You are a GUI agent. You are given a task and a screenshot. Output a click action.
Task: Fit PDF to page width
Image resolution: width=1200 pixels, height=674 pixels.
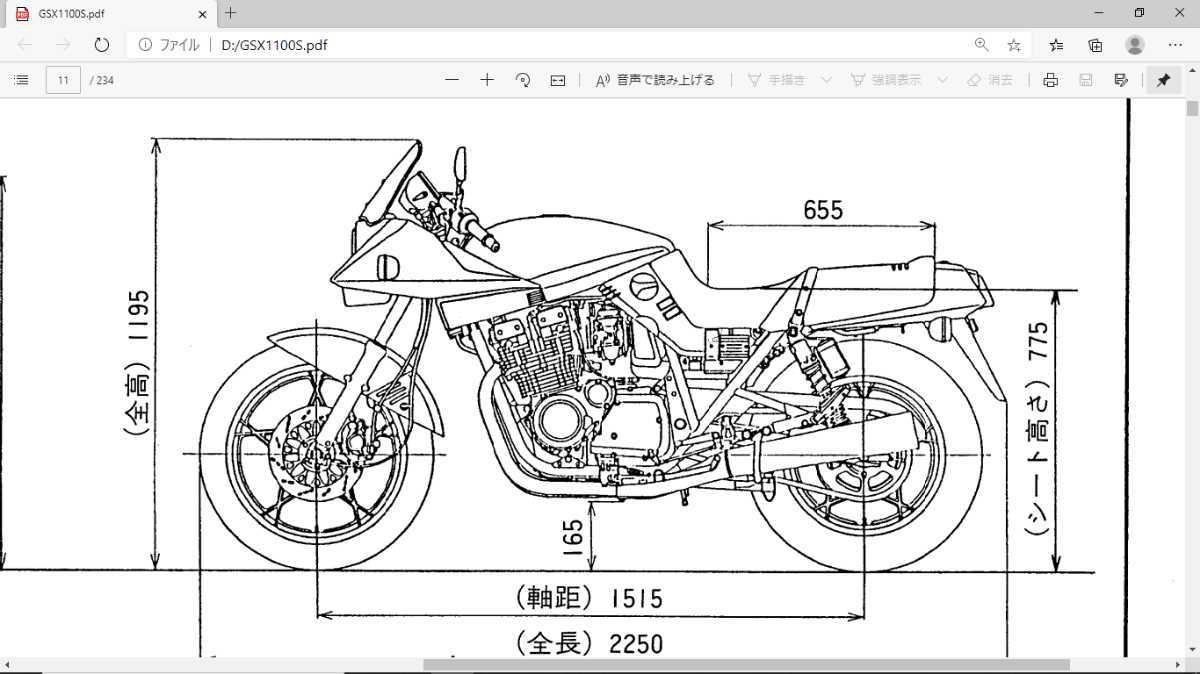(558, 80)
